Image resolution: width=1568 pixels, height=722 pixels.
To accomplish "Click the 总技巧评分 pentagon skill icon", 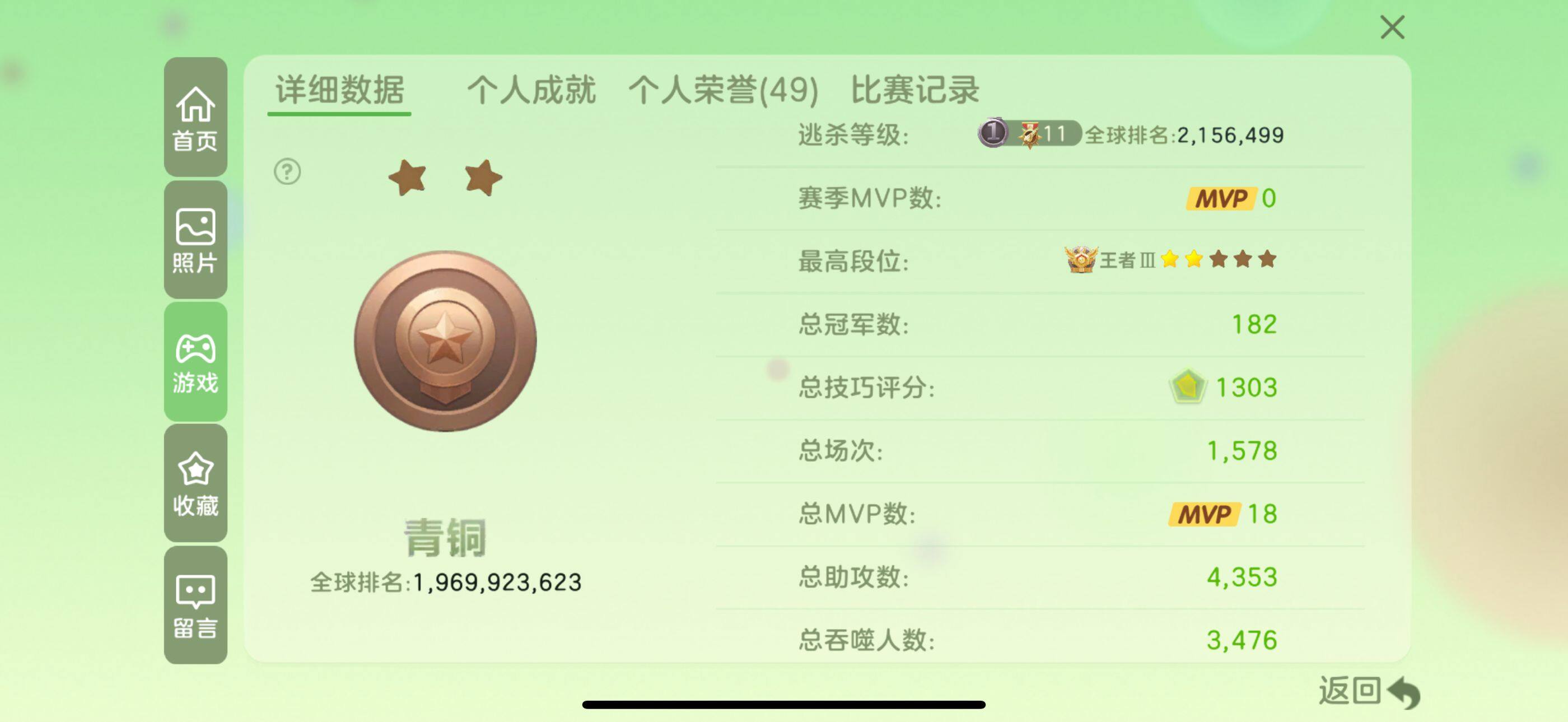I will 1187,386.
